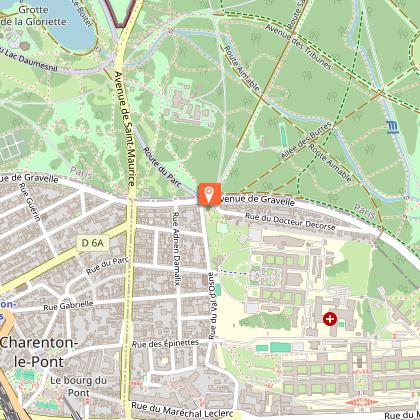Click the Charenton-le-Pont city label
Viewport: 420px width, 420px height.
pyautogui.click(x=39, y=352)
